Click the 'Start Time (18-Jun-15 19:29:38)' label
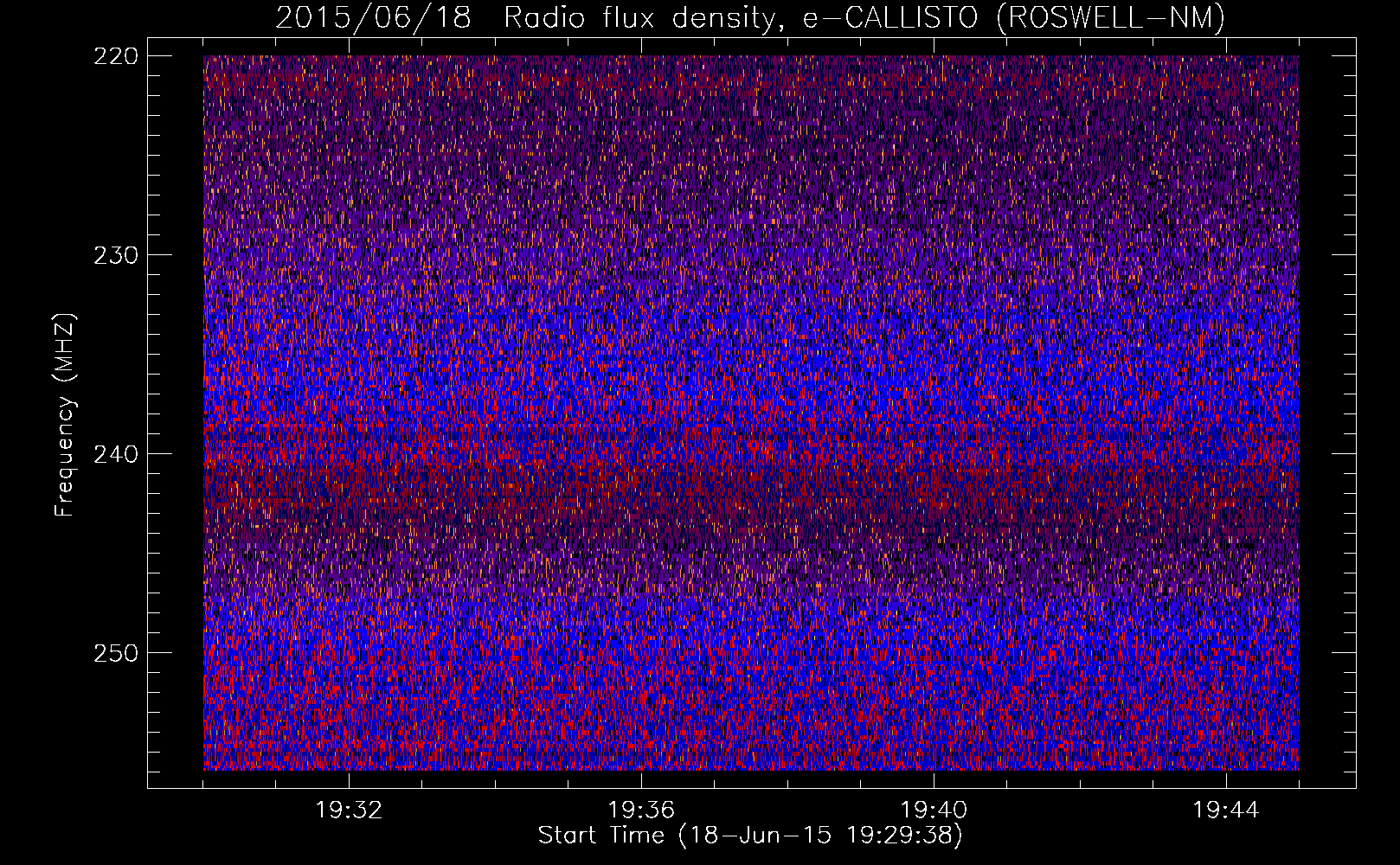 [750, 836]
